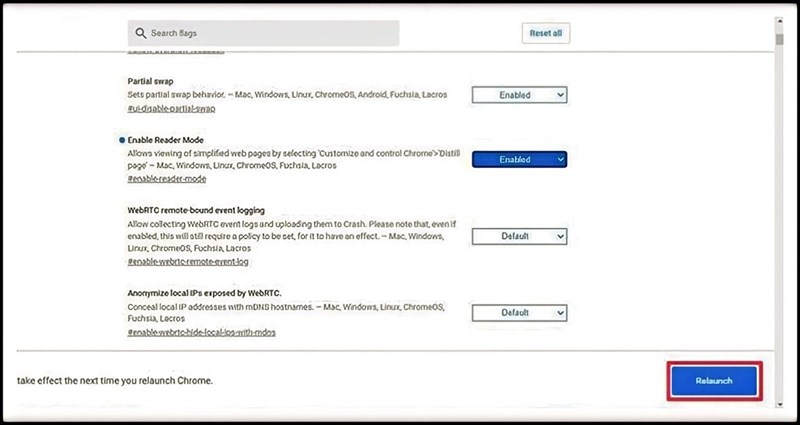
Task: Open WebRTC remote-bound event logging dropdown
Action: point(519,236)
